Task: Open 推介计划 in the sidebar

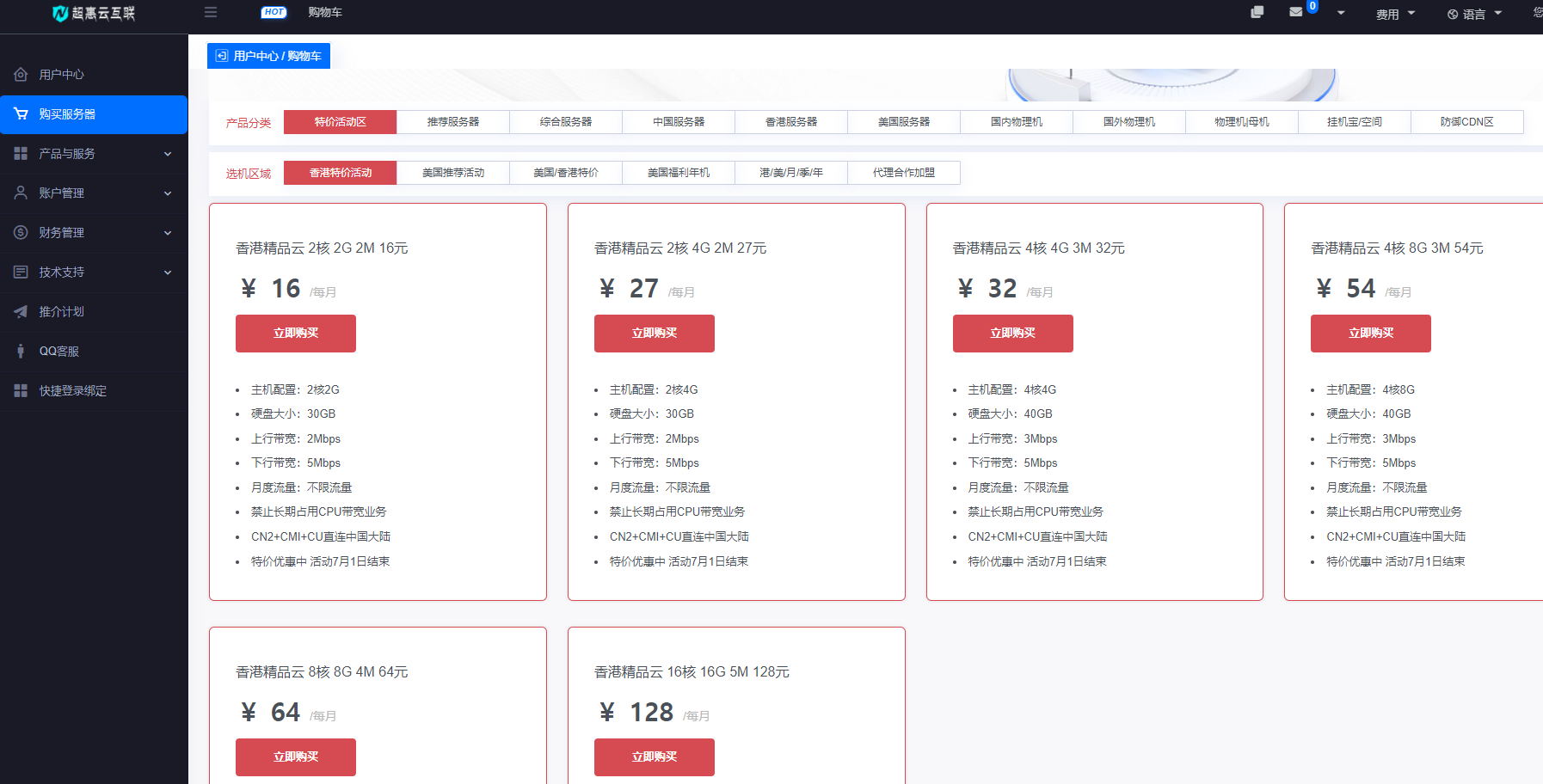Action: pos(94,312)
